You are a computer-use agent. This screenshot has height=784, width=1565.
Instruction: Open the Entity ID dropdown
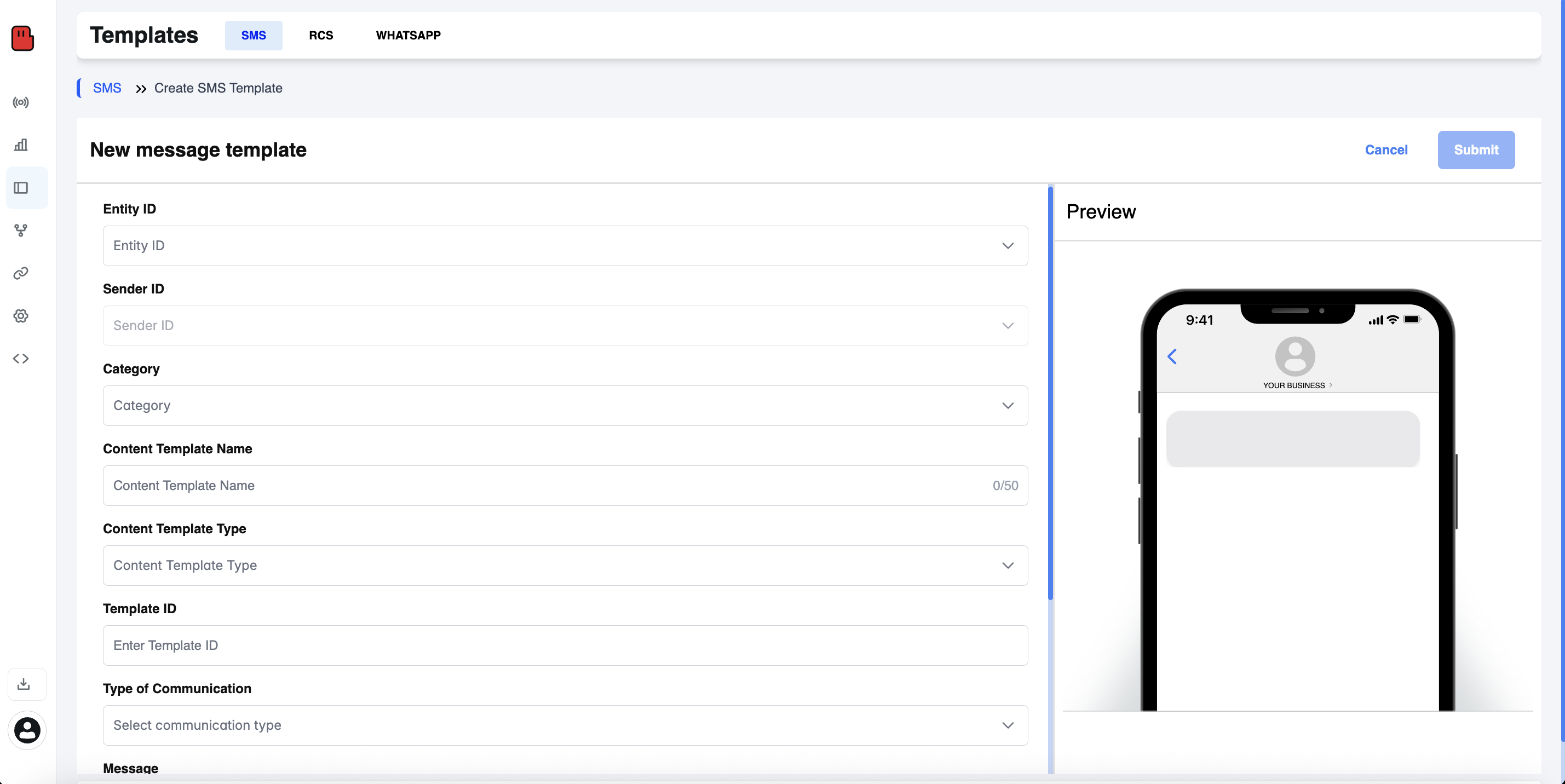pyautogui.click(x=565, y=246)
